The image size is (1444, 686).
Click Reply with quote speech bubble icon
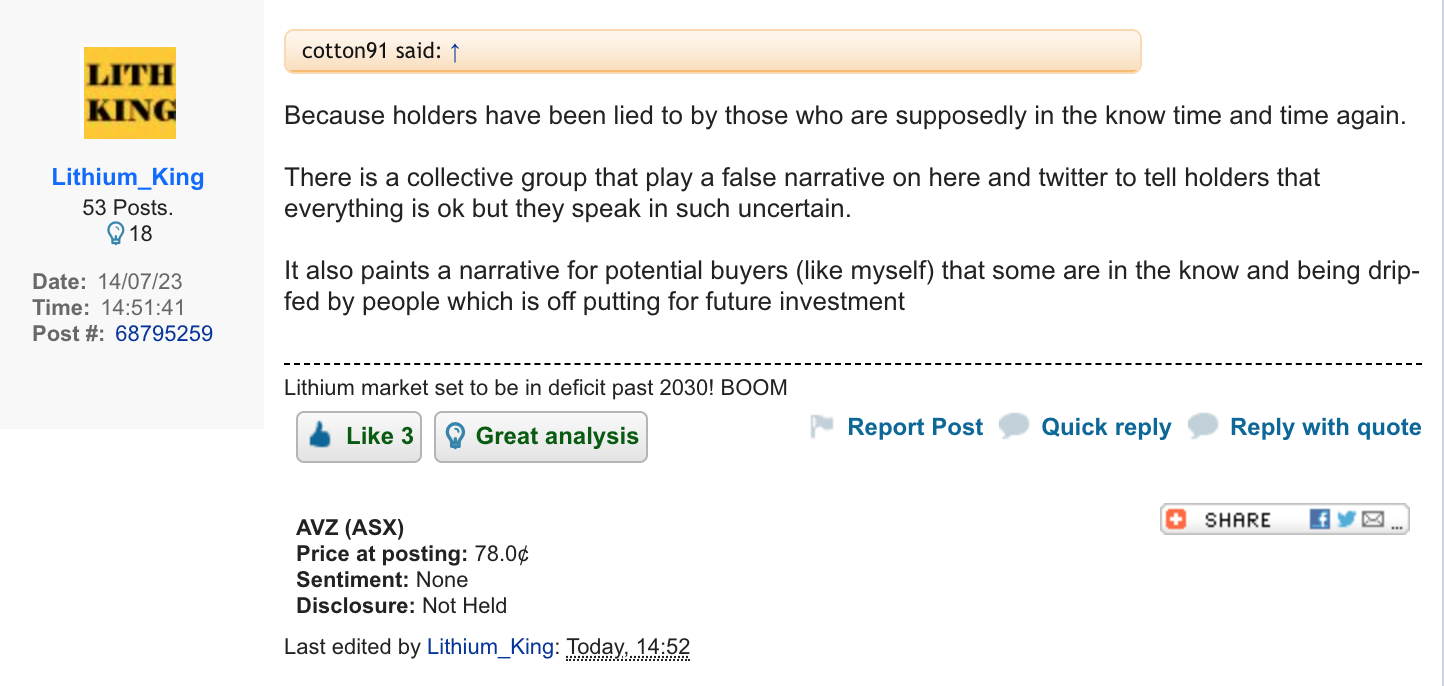click(x=1203, y=427)
